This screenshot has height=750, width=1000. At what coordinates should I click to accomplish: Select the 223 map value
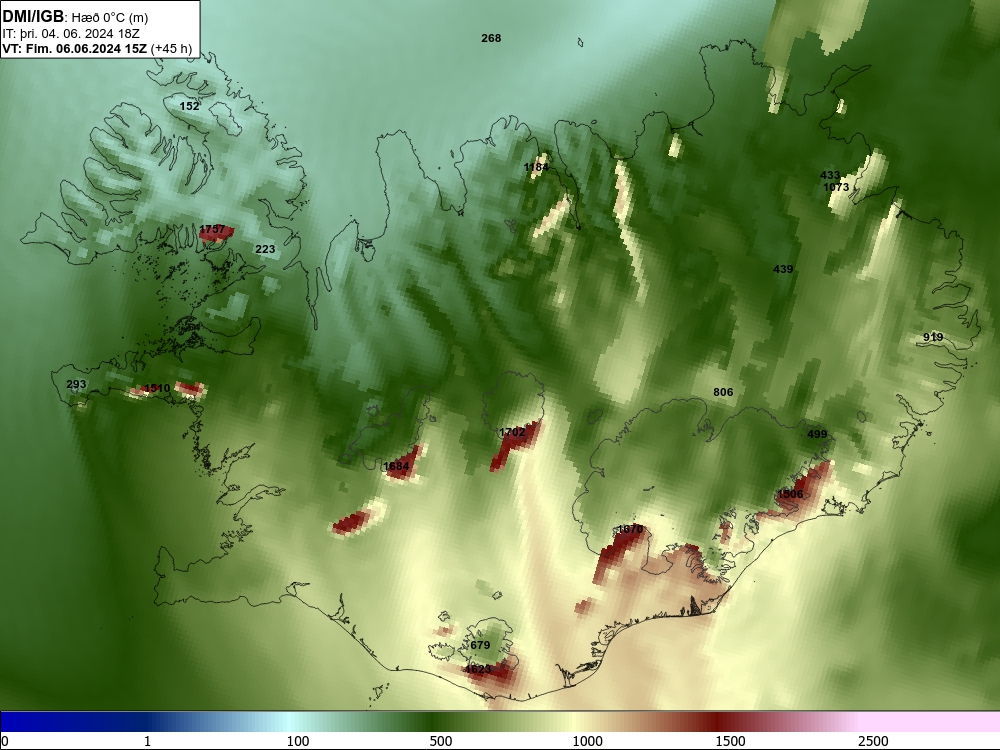point(265,249)
